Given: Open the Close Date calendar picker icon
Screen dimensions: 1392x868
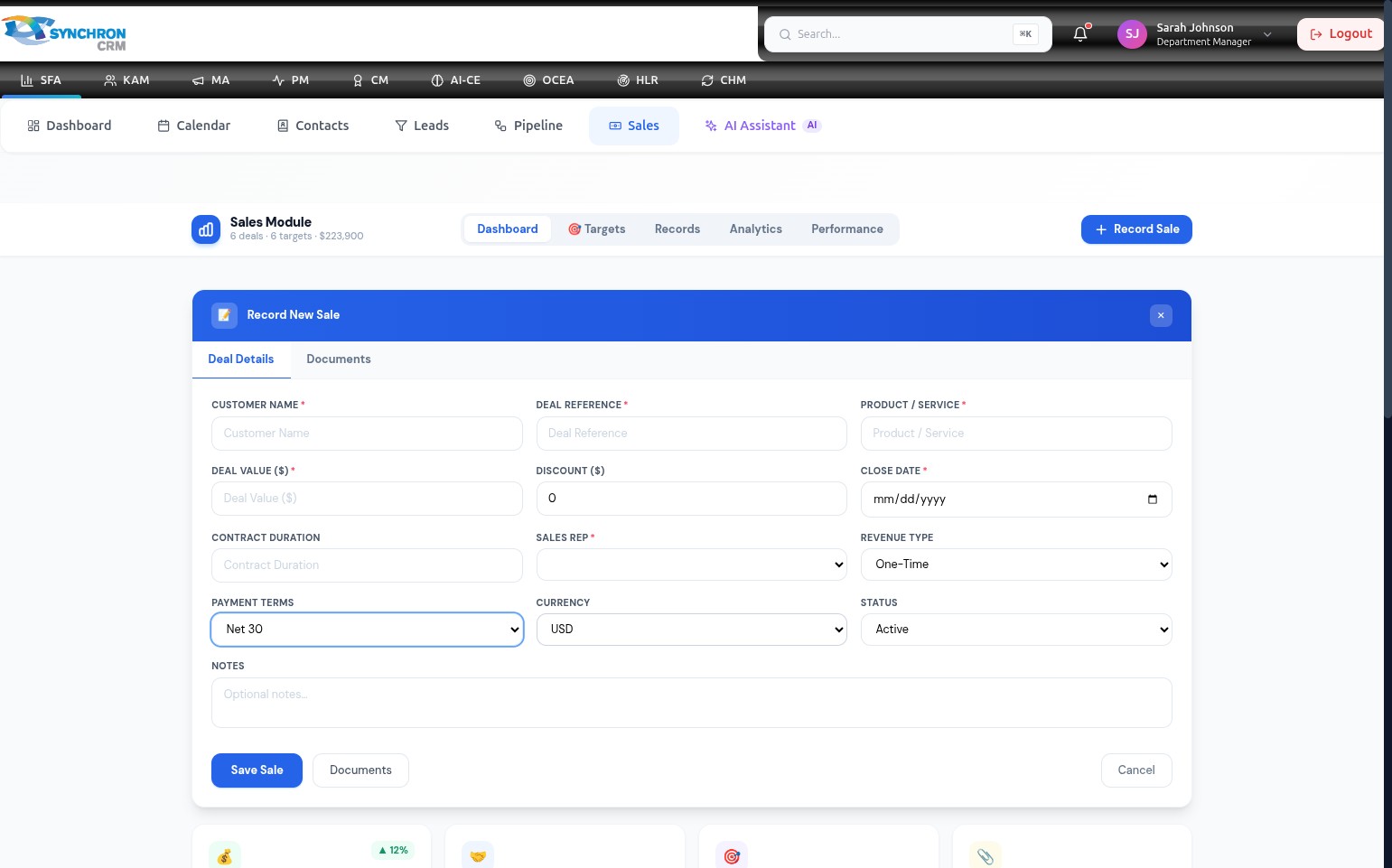Looking at the screenshot, I should 1153,499.
